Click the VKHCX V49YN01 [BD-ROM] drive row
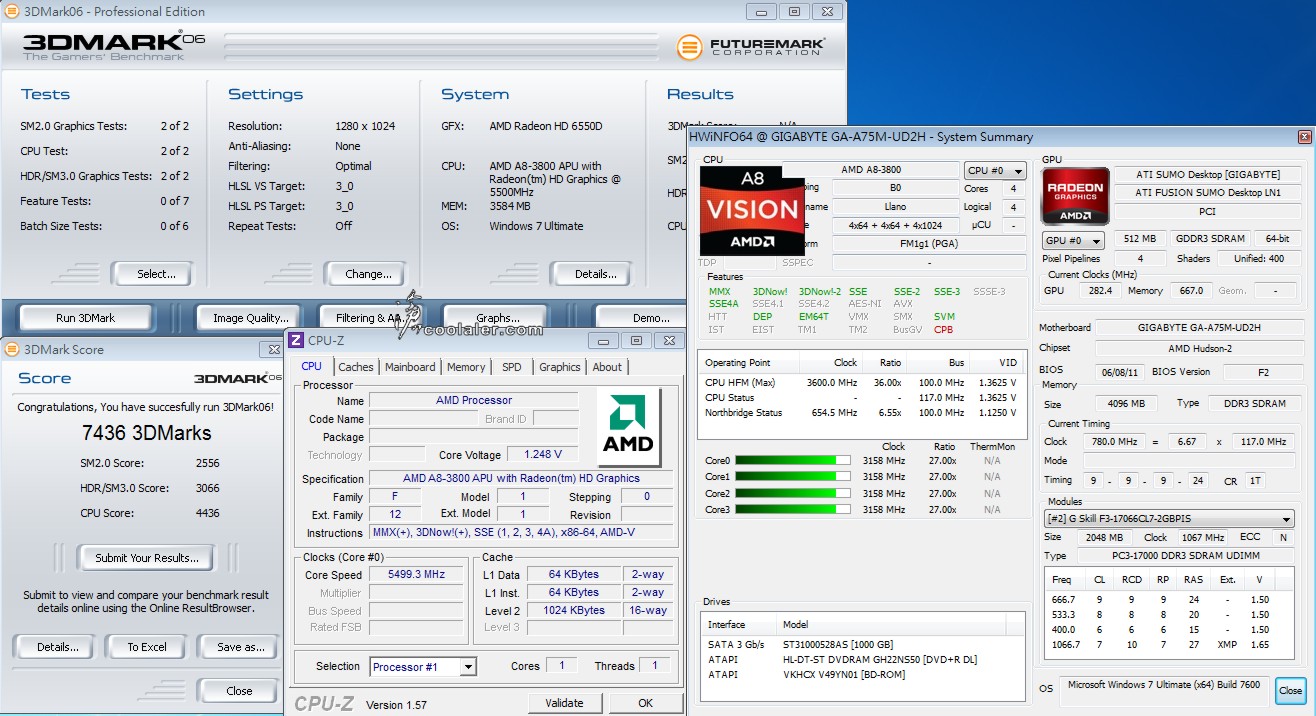Viewport: 1316px width, 716px height. point(863,674)
